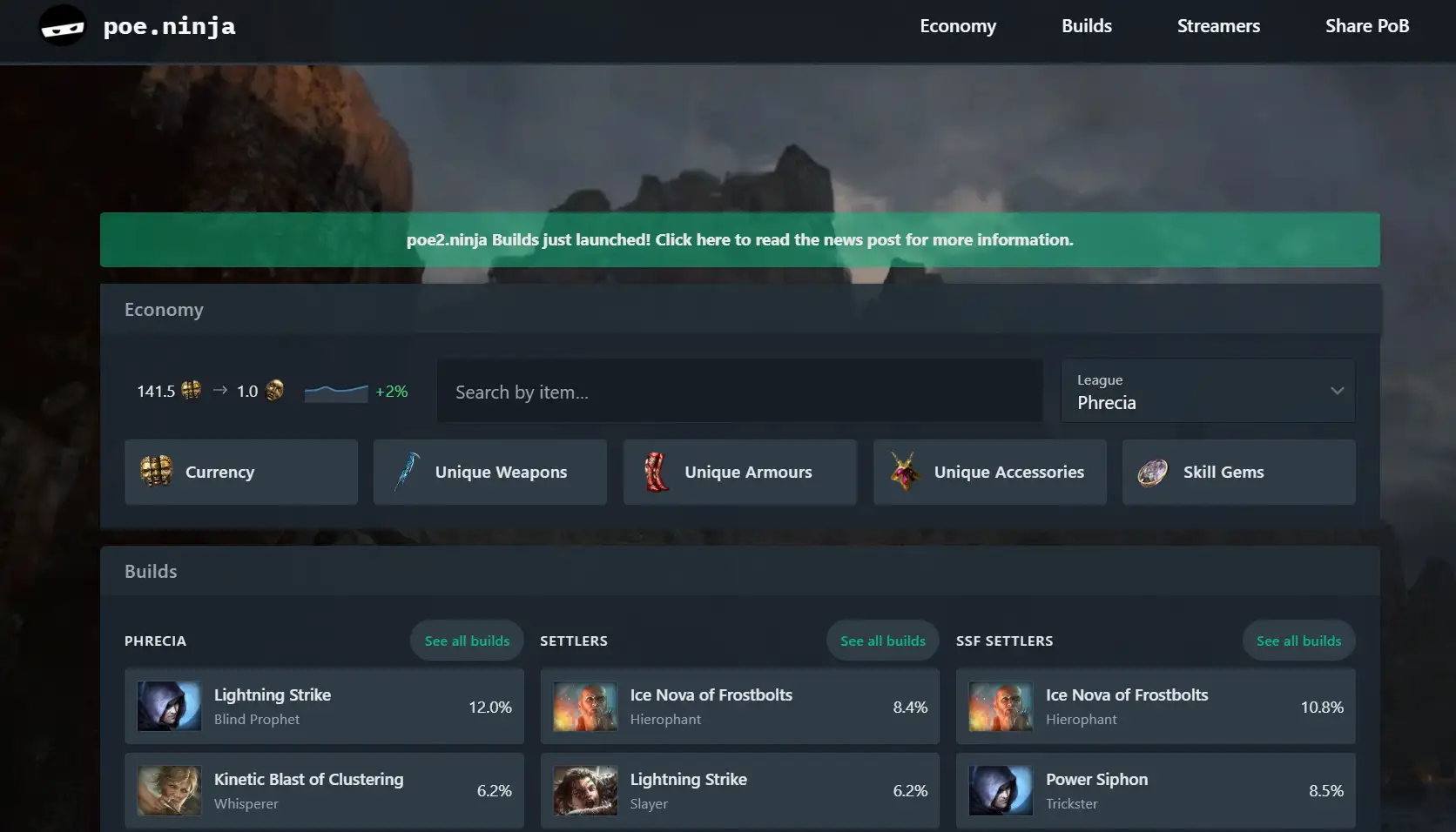Click the Slayer portrait for Lightning Strike
This screenshot has height=832, width=1456.
click(585, 790)
